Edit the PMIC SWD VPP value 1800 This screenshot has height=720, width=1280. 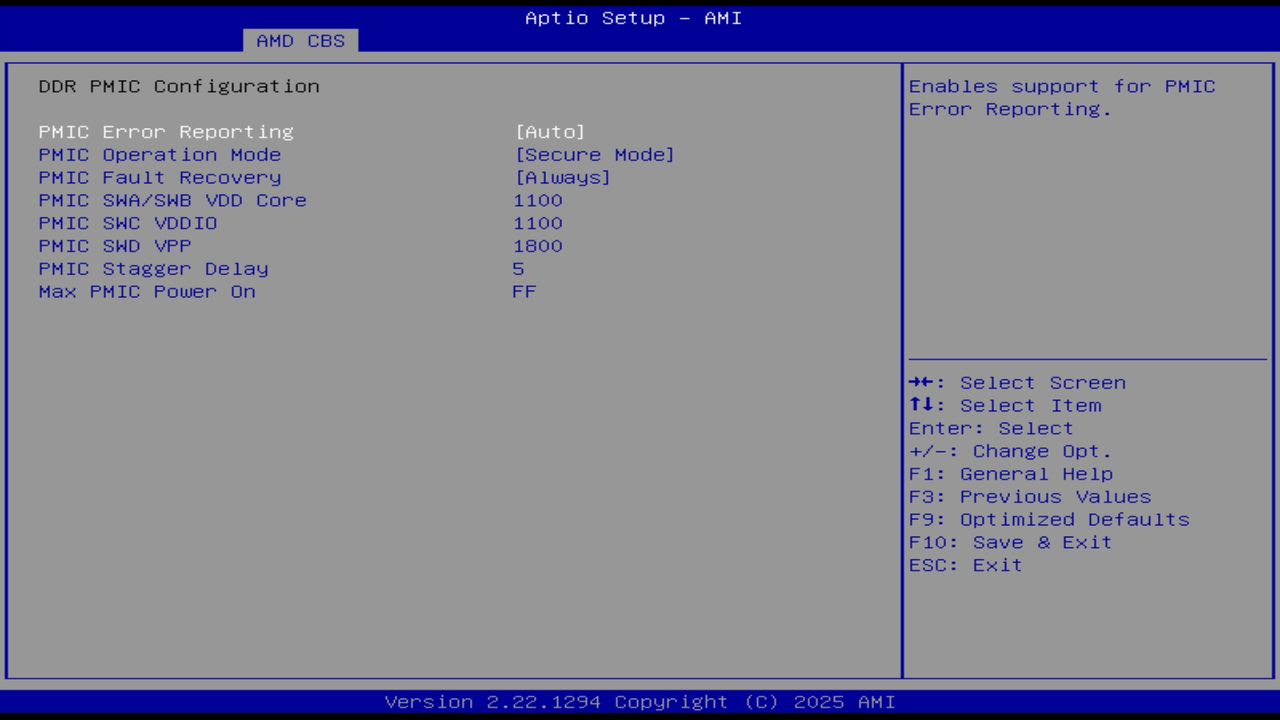point(538,246)
